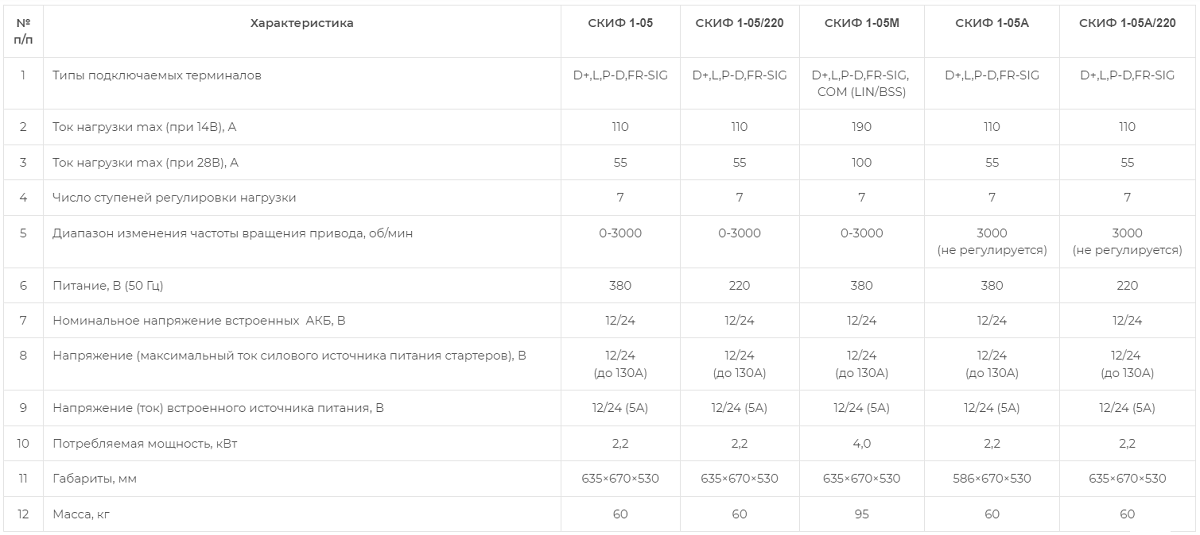Click the Питание, В (50 Гц) label
Viewport: 1200px width, 535px height.
tap(108, 285)
